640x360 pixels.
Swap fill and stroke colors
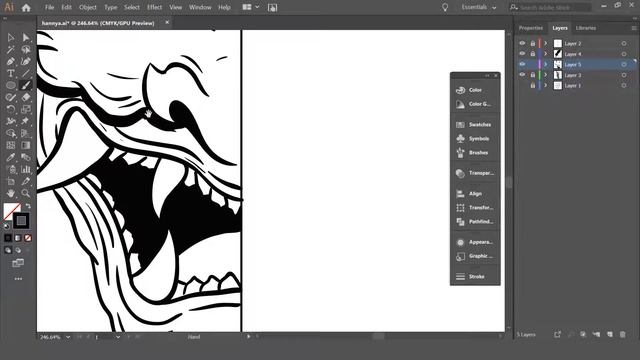(28, 206)
